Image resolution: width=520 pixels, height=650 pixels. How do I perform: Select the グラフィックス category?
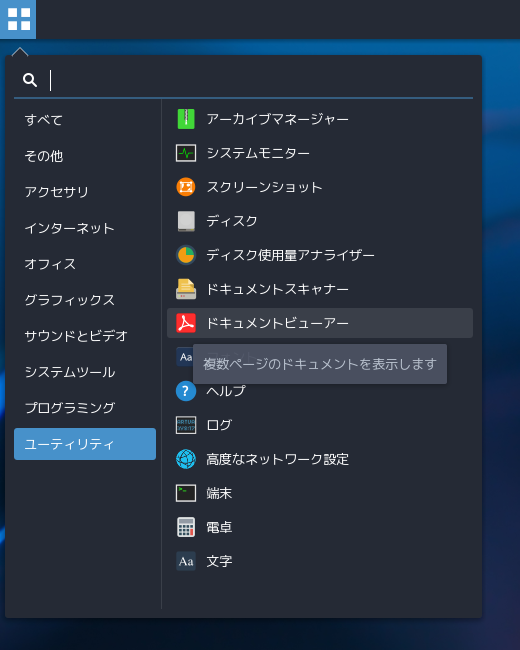(x=85, y=300)
